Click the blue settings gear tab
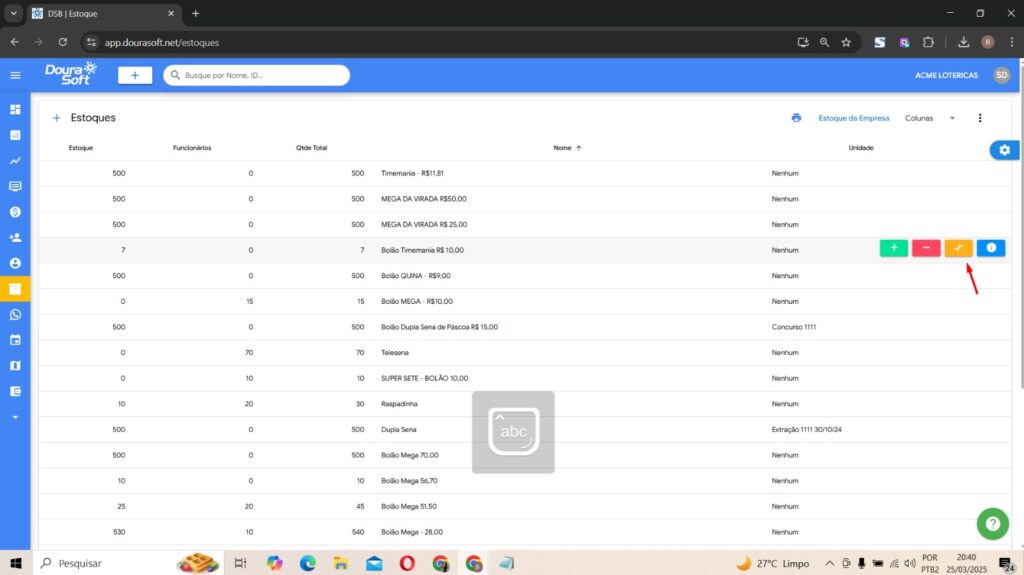Image resolution: width=1024 pixels, height=575 pixels. pos(1004,150)
